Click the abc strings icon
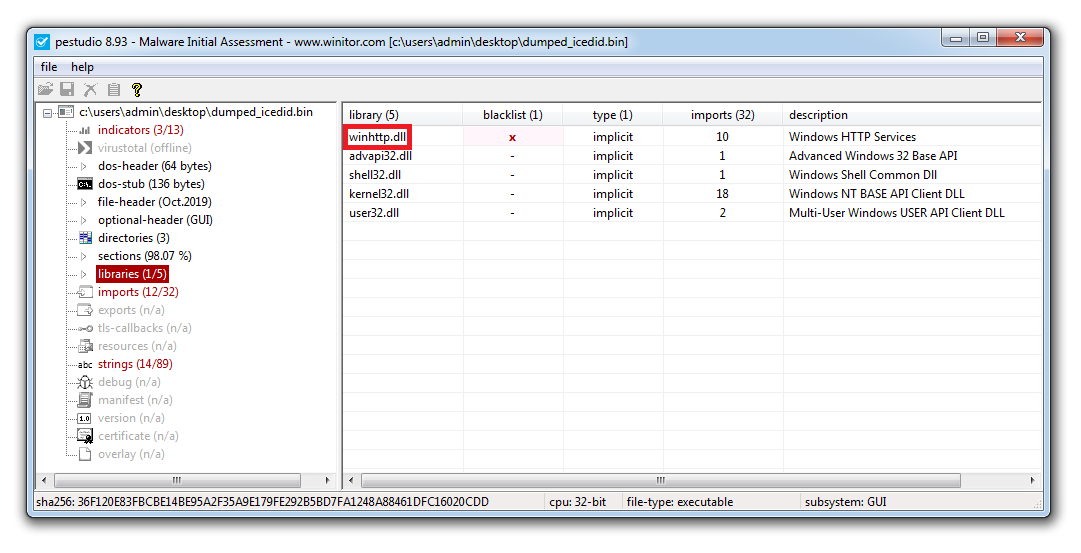Viewport: 1081px width, 553px height. click(85, 364)
